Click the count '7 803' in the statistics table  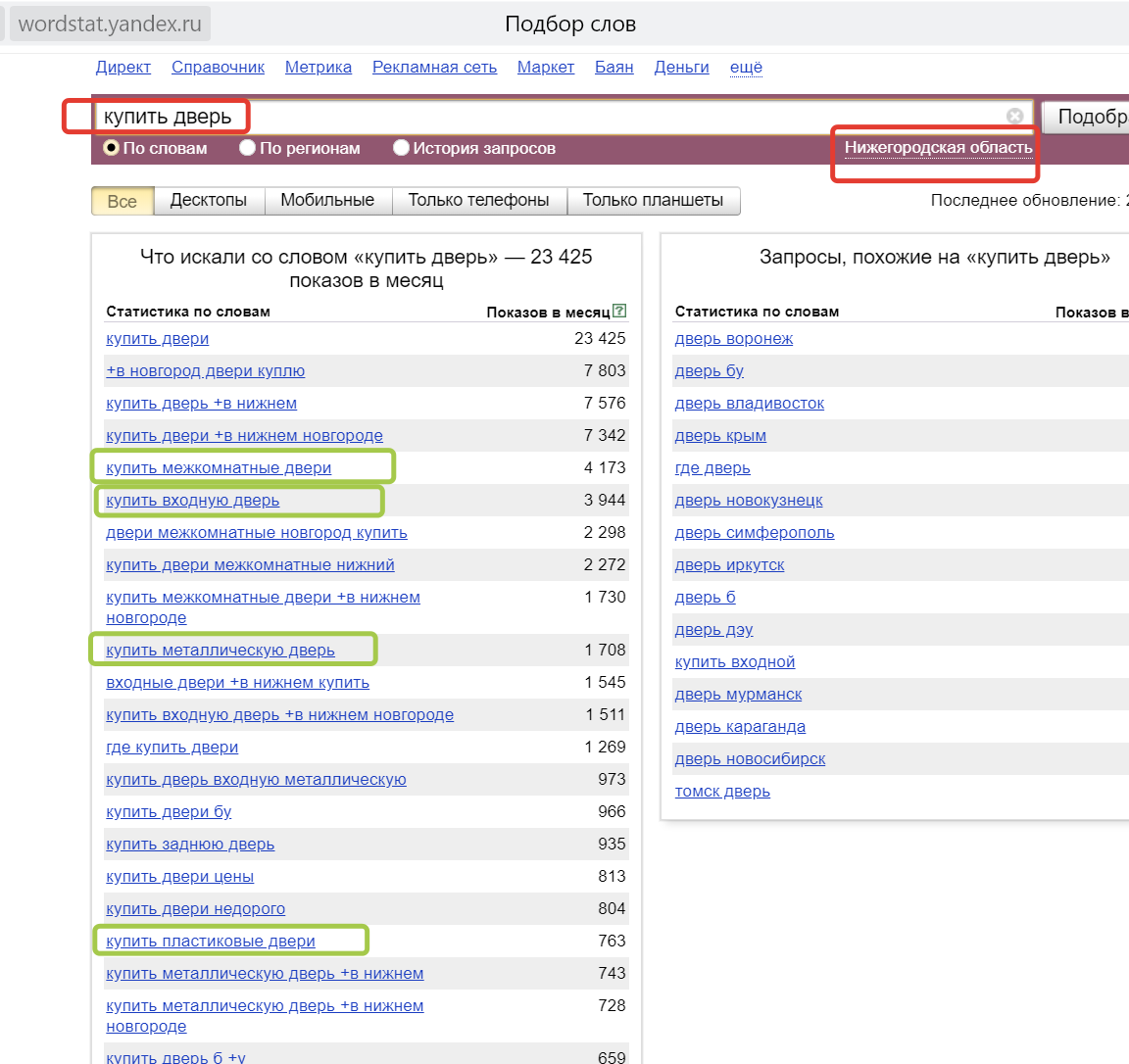click(x=605, y=370)
